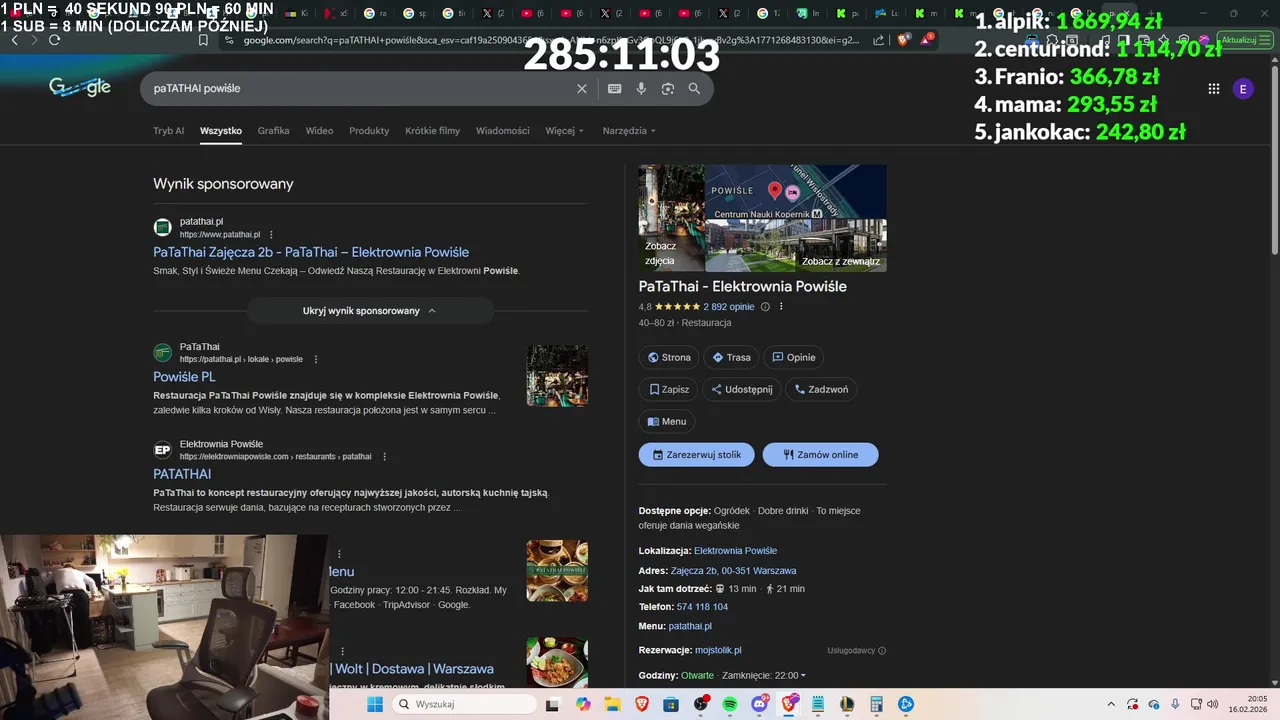Open the Google account avatar 'E'
Viewport: 1280px width, 720px height.
(x=1243, y=89)
